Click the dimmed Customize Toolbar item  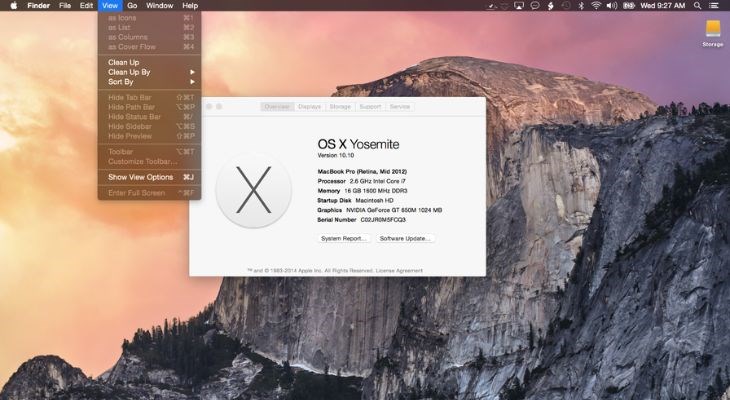point(149,162)
